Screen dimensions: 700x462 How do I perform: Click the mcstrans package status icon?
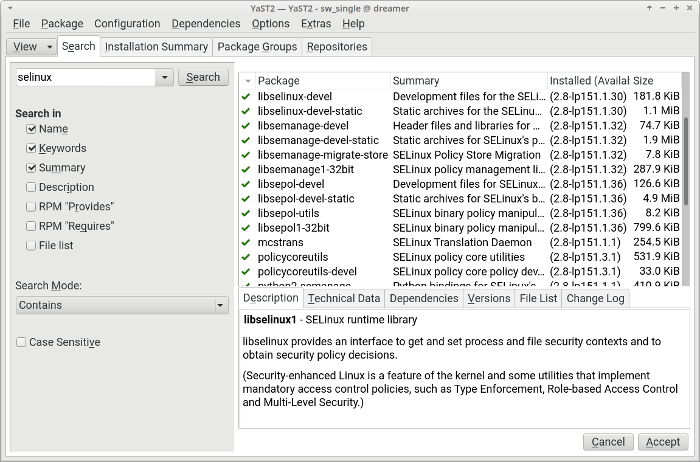pos(246,242)
